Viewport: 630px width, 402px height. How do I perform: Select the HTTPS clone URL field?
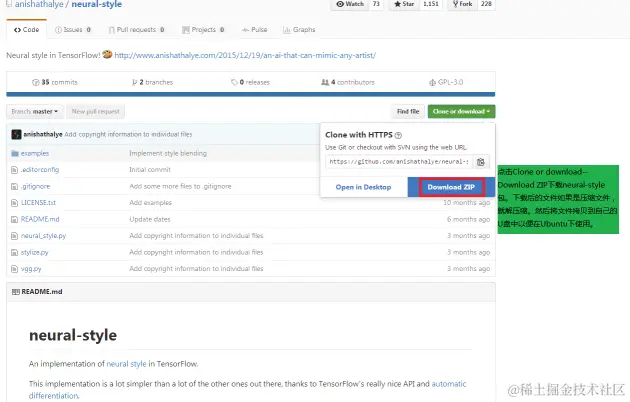point(399,162)
